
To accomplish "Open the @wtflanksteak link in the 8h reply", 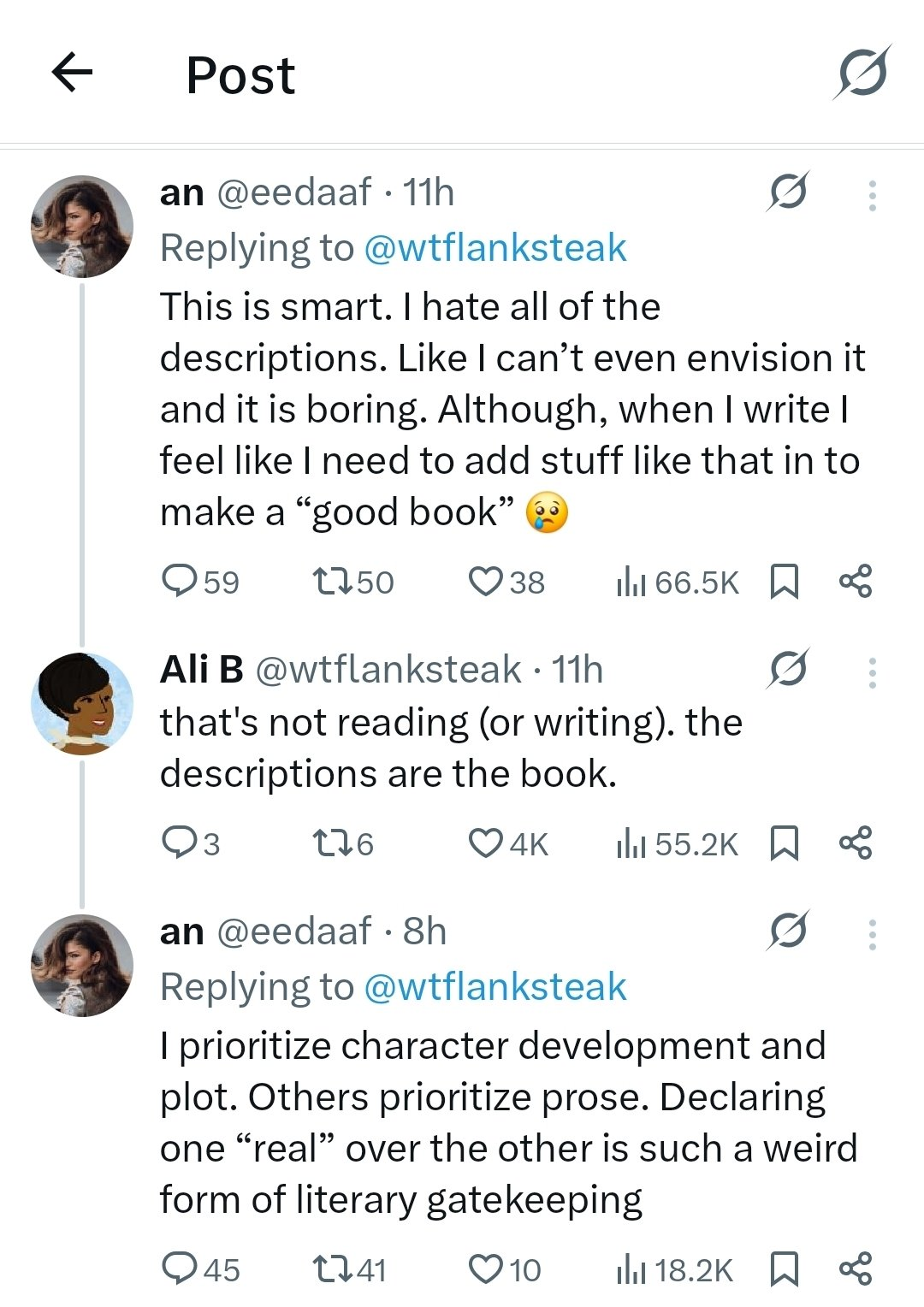I will point(495,987).
